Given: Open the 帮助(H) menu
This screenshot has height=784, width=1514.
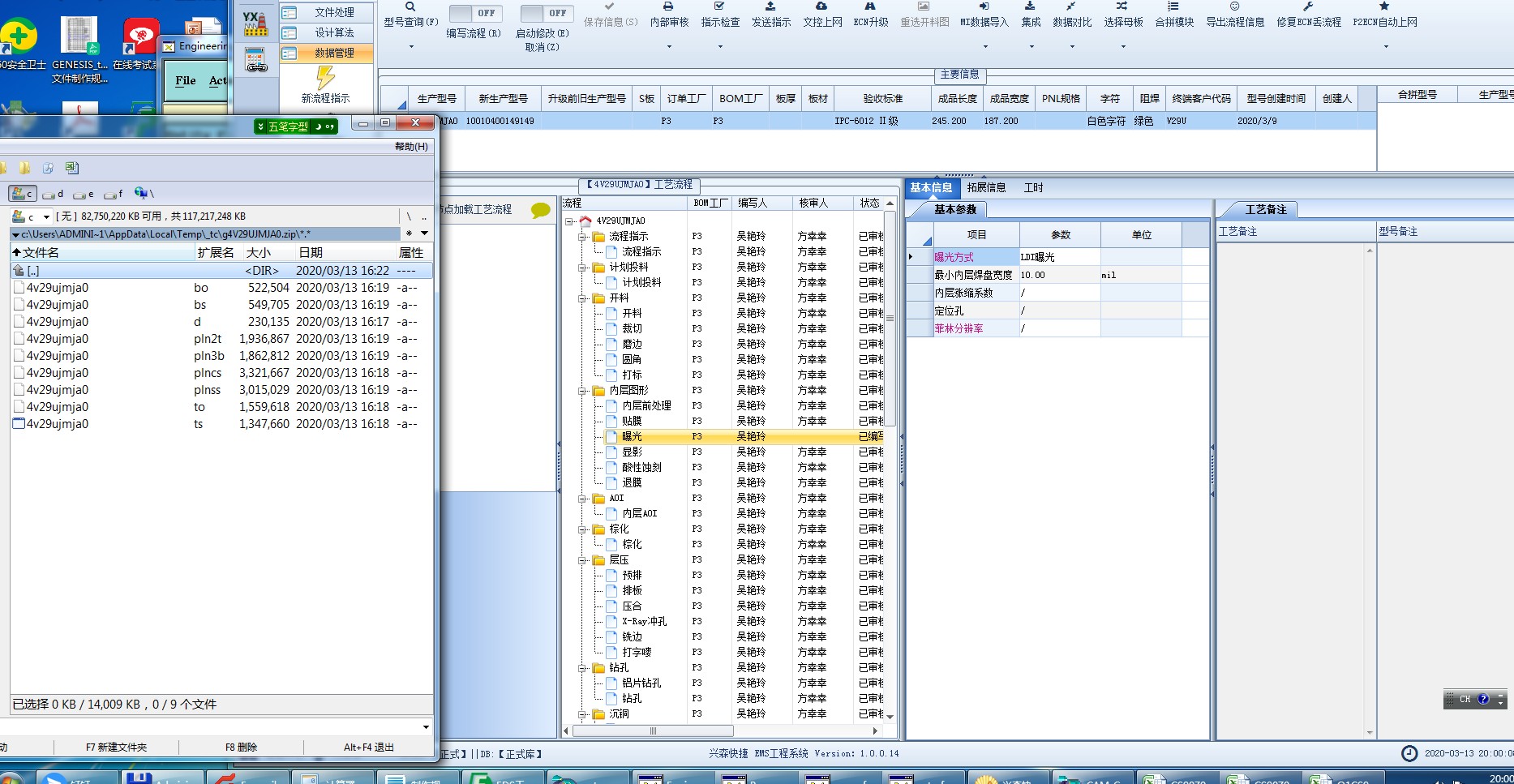Looking at the screenshot, I should [x=411, y=147].
